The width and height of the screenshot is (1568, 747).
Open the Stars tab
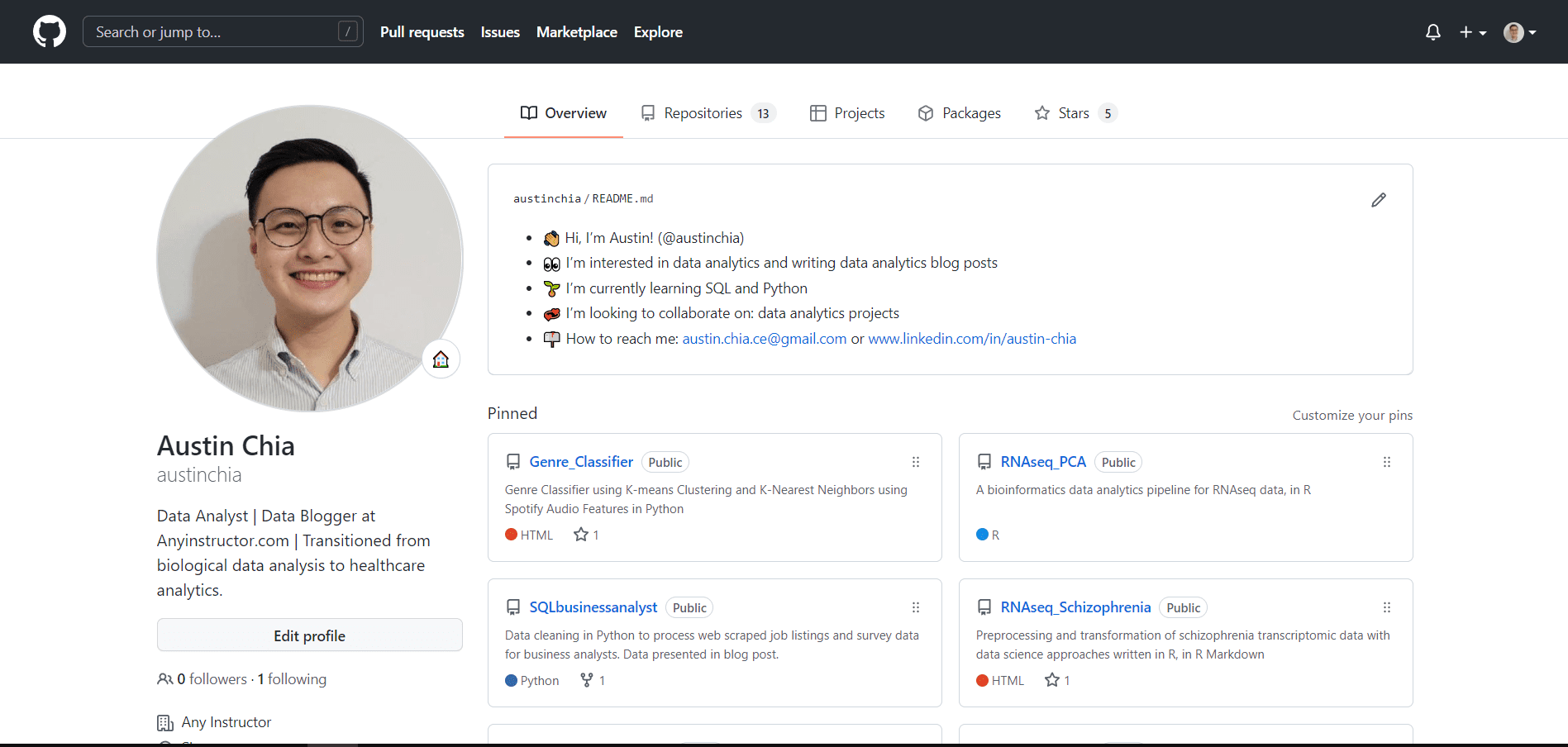pyautogui.click(x=1075, y=113)
